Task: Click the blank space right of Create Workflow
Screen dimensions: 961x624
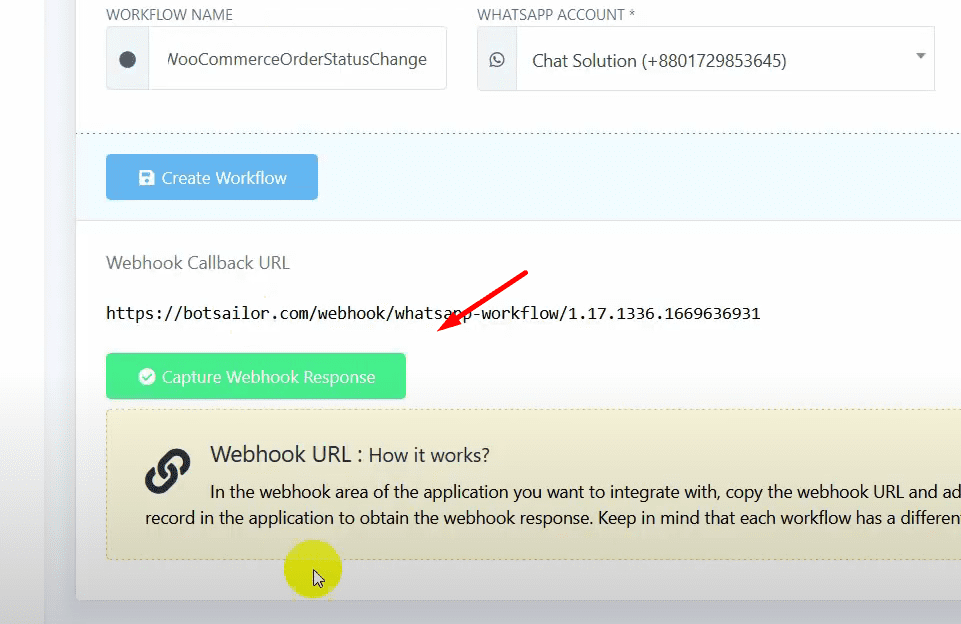Action: (x=620, y=178)
